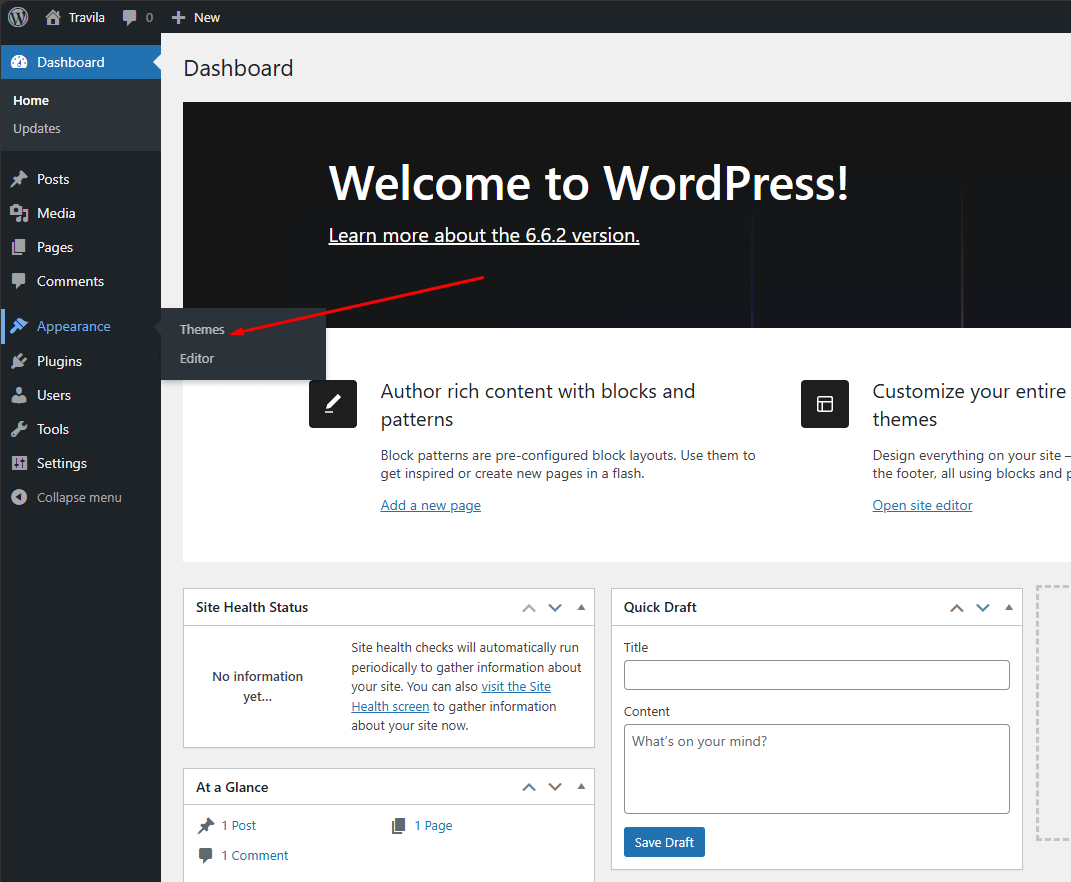Click the Settings sliders icon in sidebar
The height and width of the screenshot is (882, 1071).
click(19, 464)
